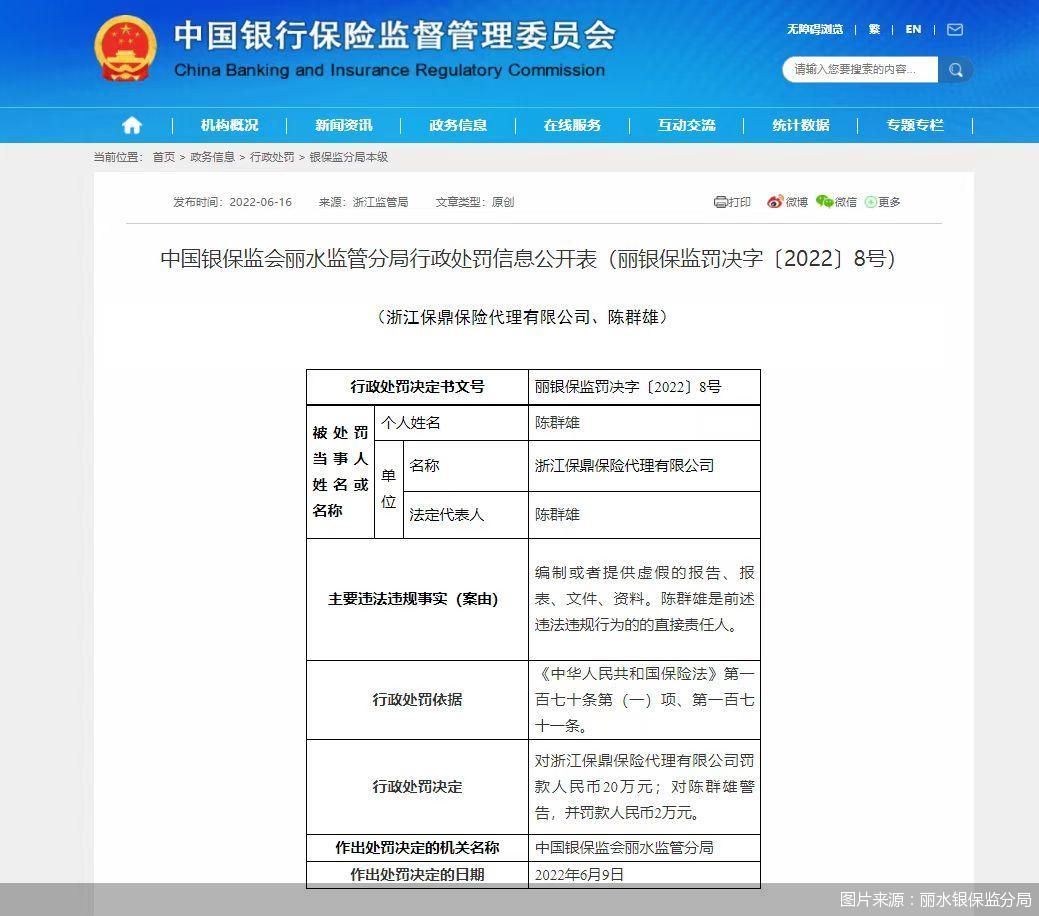1039x916 pixels.
Task: Open more sharing options via the 更多 icon
Action: (x=873, y=202)
